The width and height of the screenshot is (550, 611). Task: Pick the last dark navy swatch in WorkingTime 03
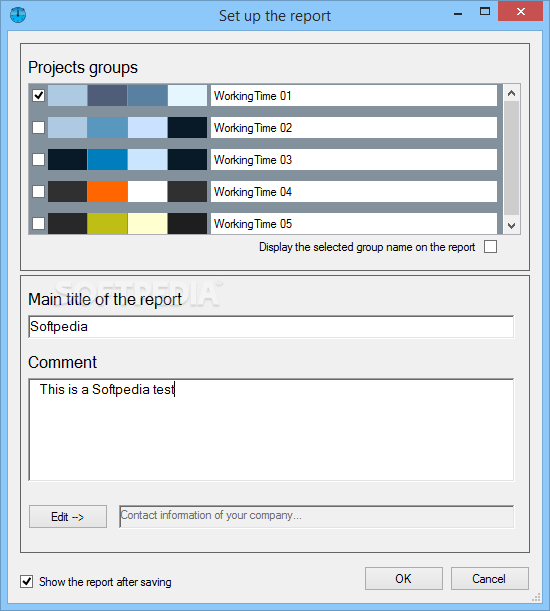[x=187, y=159]
